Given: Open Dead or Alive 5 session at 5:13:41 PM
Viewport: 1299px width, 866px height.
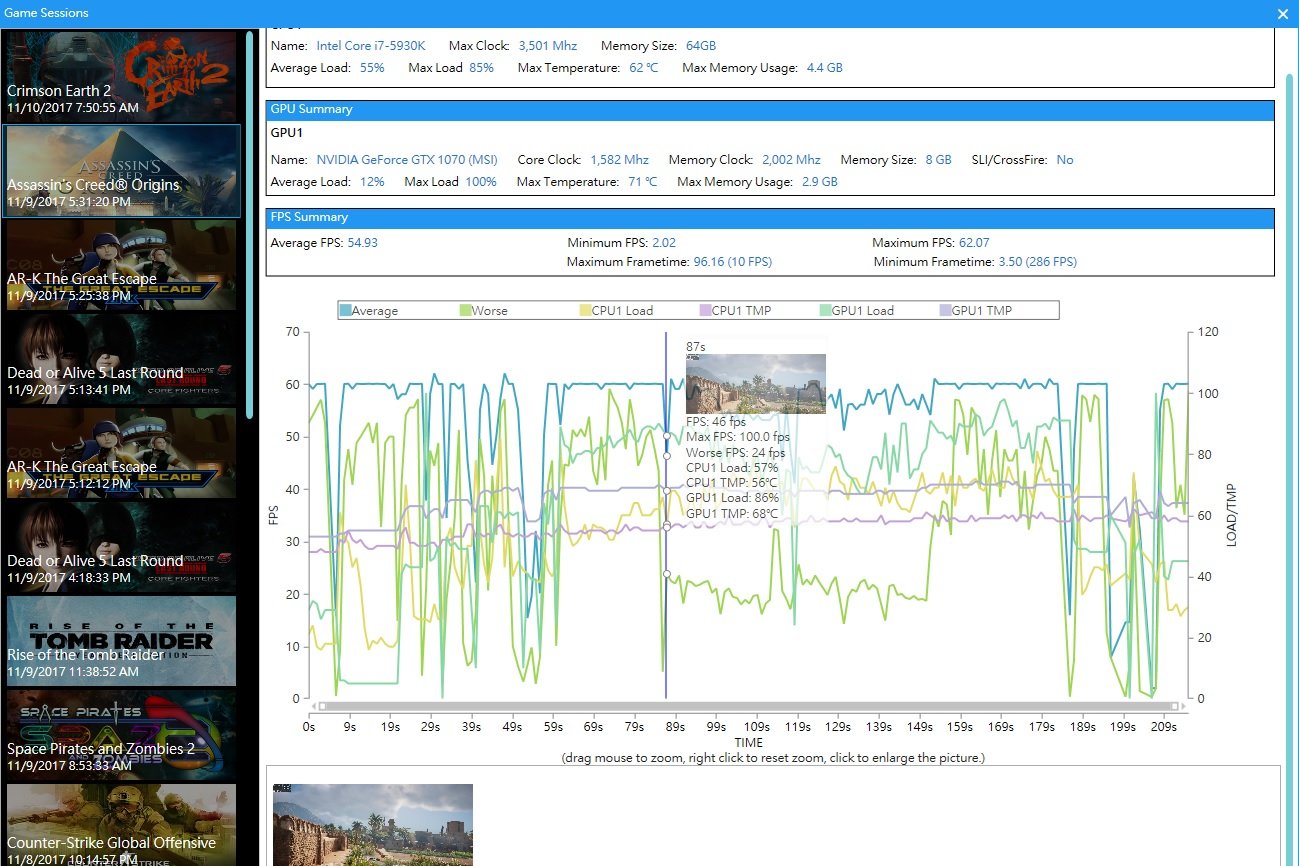Looking at the screenshot, I should [x=121, y=359].
